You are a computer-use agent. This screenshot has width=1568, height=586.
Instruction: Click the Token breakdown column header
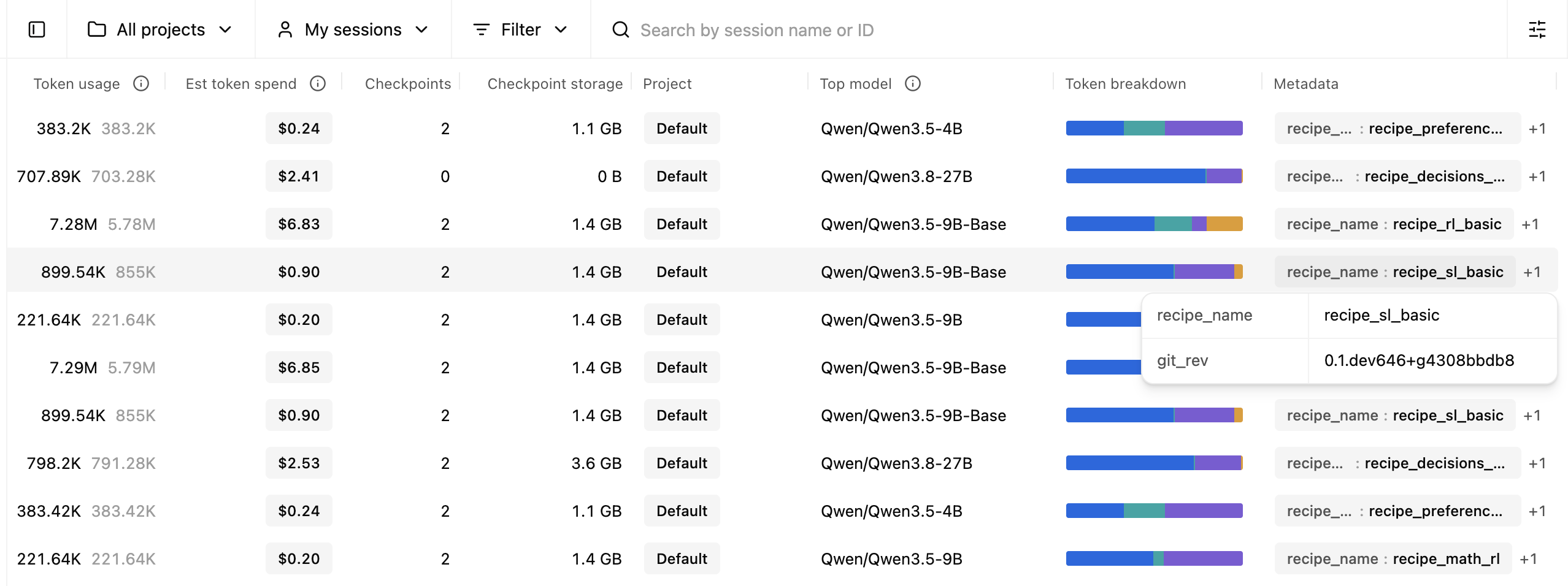(x=1126, y=84)
